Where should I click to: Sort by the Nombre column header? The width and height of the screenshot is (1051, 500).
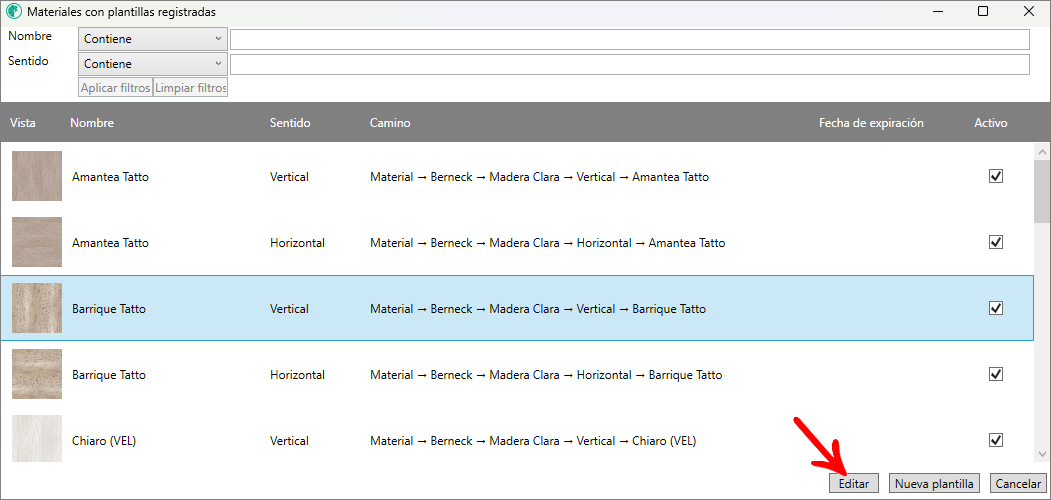tap(92, 123)
